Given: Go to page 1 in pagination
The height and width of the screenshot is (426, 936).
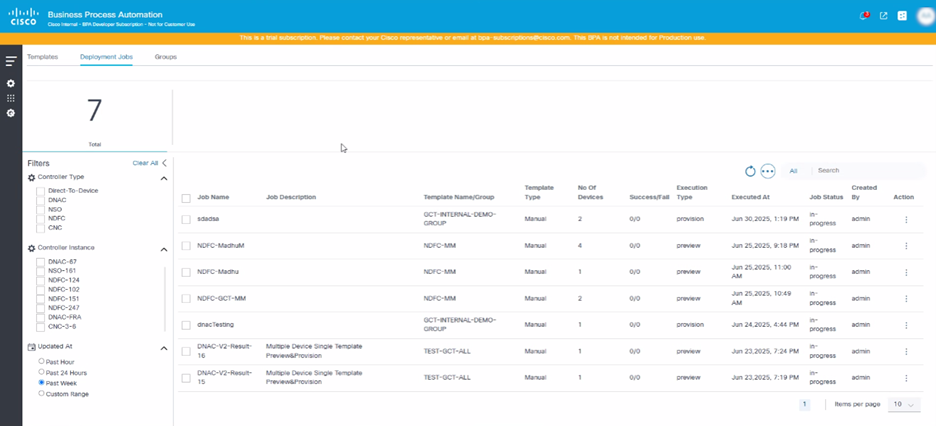Looking at the screenshot, I should 804,405.
